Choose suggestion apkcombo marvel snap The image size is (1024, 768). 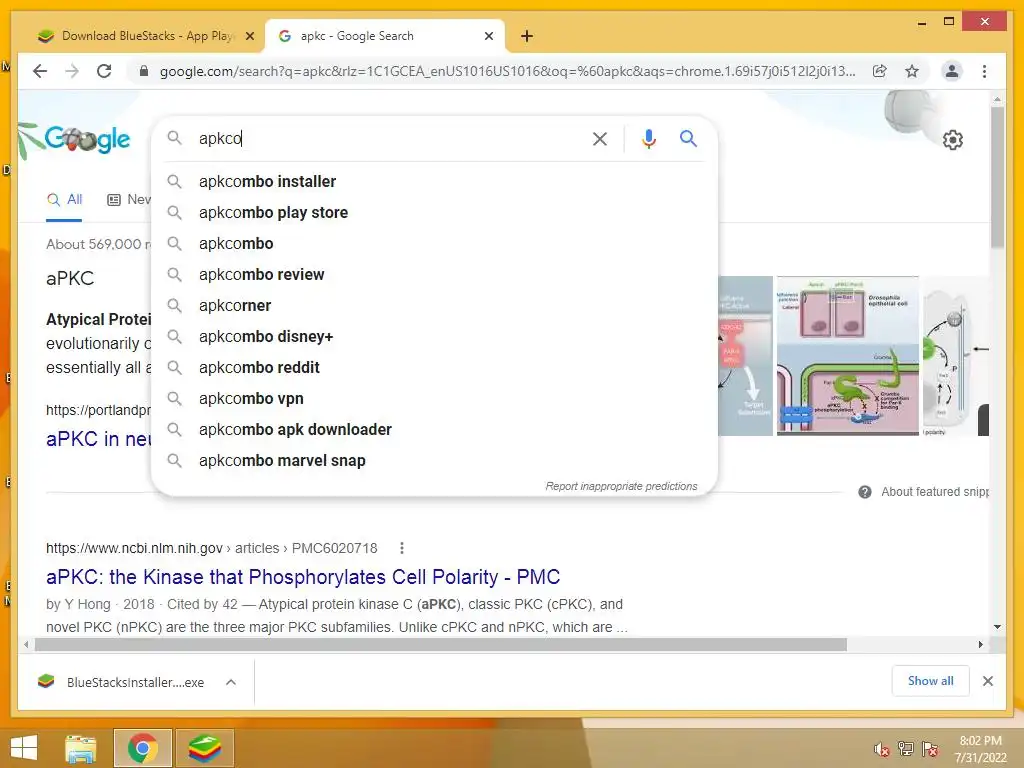434,460
